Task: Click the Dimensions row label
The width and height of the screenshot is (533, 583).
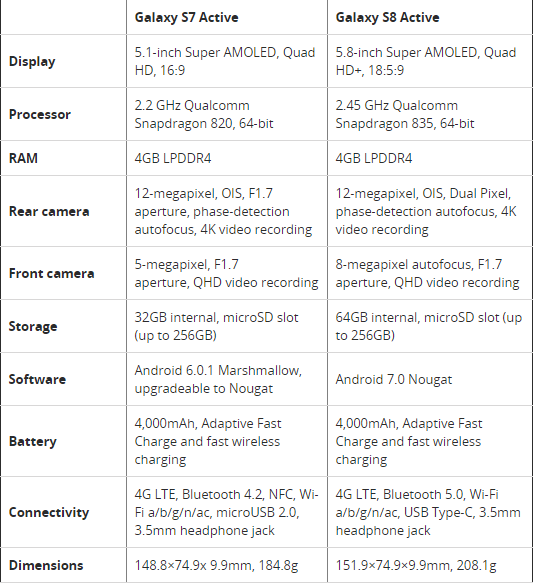Action: (x=46, y=565)
